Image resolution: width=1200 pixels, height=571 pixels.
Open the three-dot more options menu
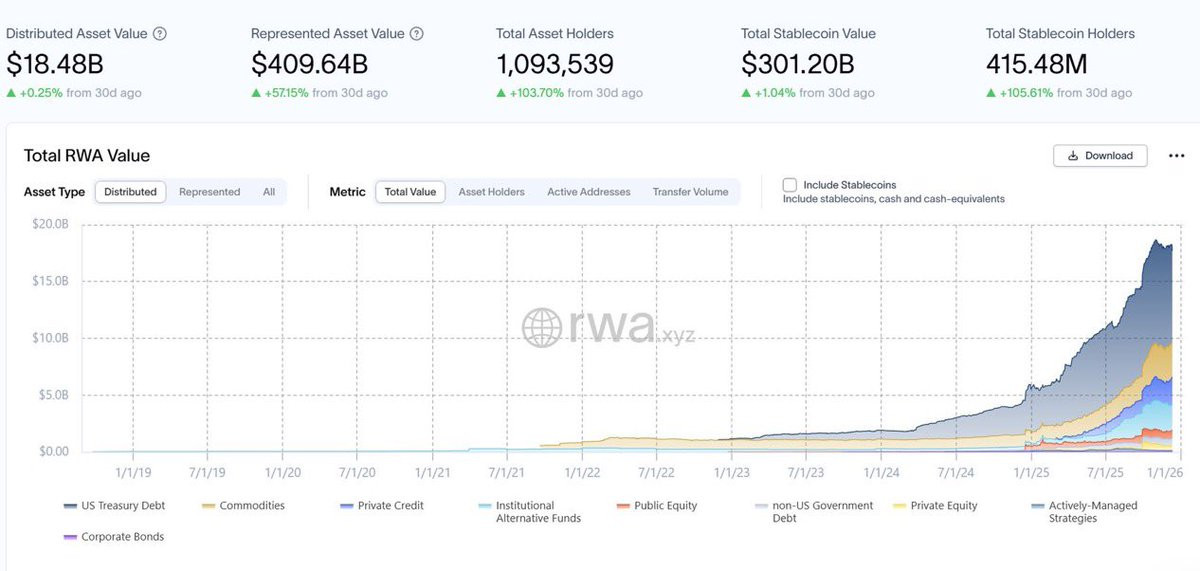[x=1176, y=156]
